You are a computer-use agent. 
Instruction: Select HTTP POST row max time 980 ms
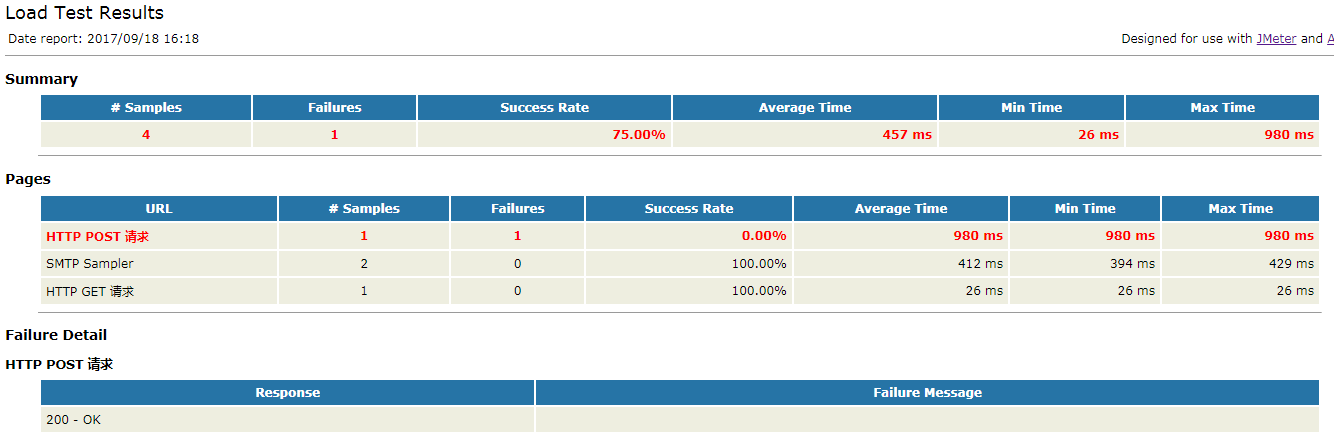click(x=1289, y=236)
